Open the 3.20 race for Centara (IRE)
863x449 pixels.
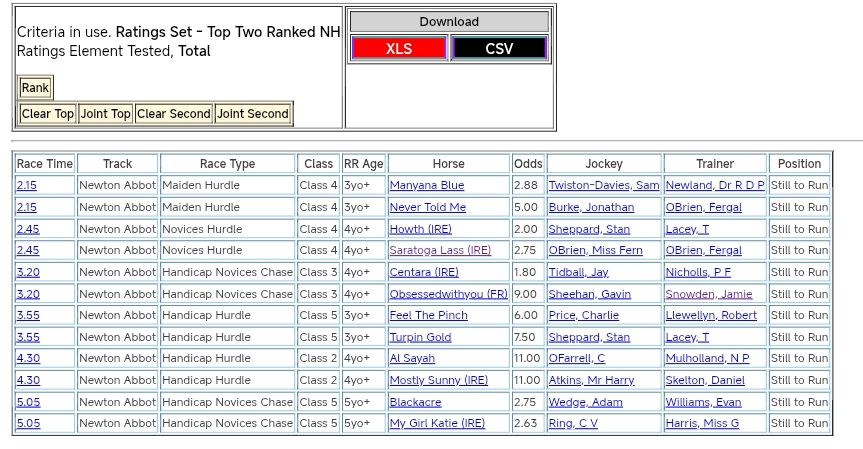pyautogui.click(x=27, y=272)
